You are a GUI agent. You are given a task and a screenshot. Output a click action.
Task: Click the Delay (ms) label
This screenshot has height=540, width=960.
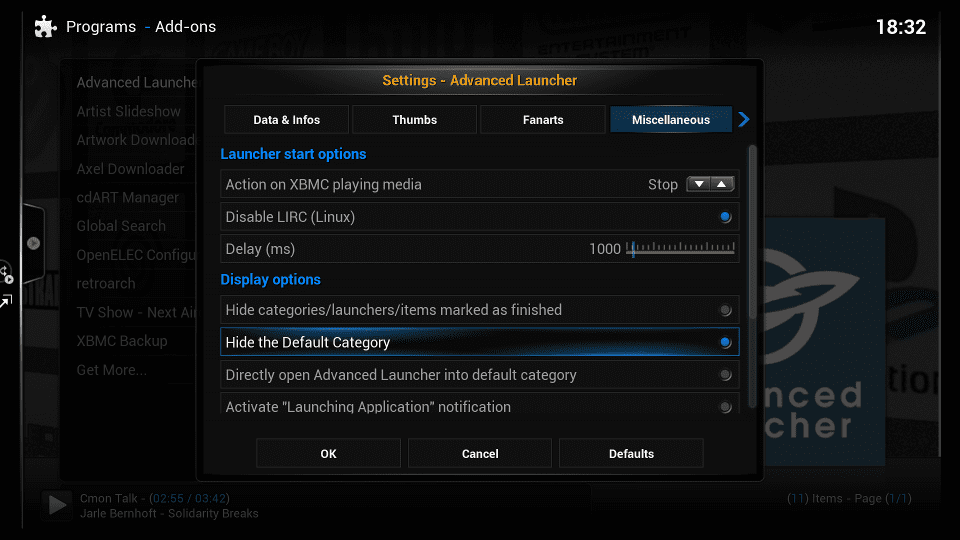tap(260, 249)
